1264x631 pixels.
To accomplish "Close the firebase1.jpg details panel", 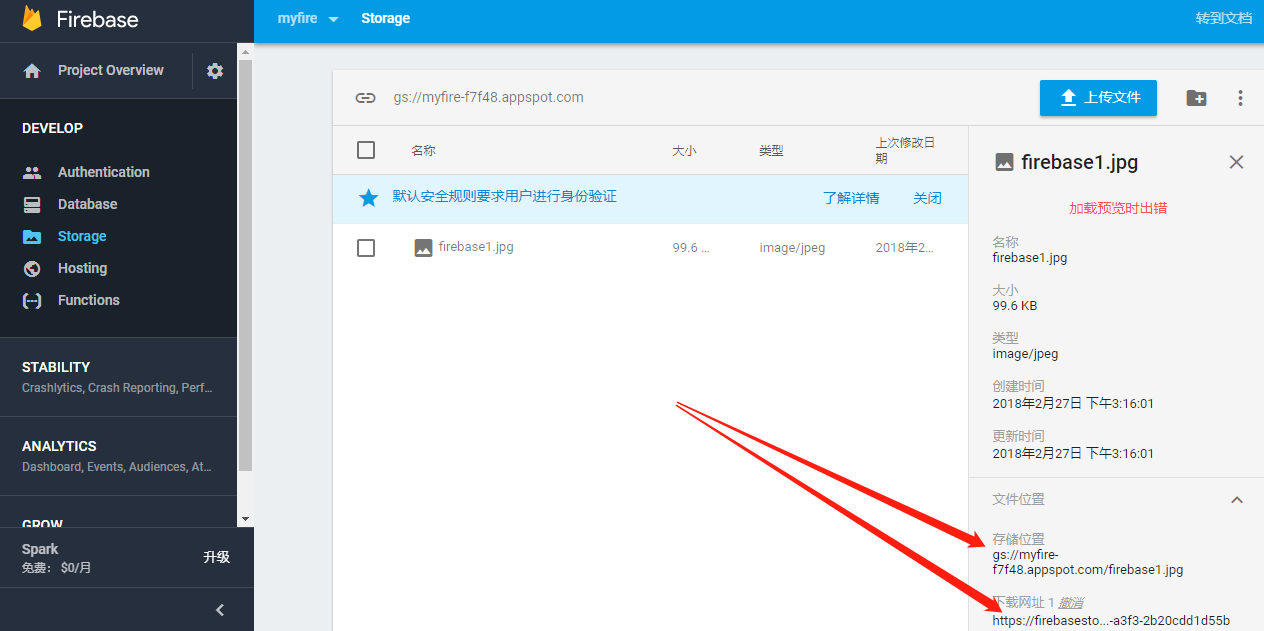I will tap(1237, 162).
